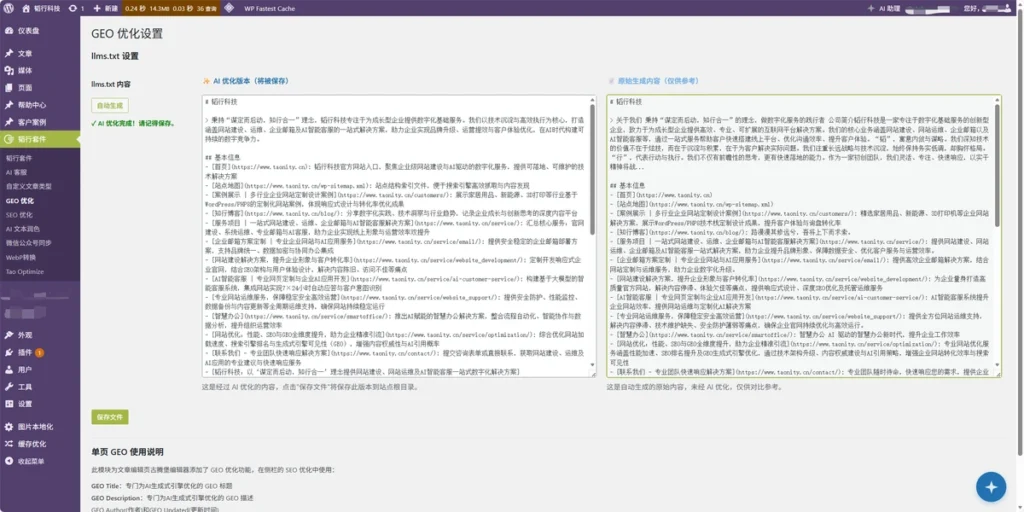Click the 保存文件 button
This screenshot has width=1024, height=512.
point(110,417)
